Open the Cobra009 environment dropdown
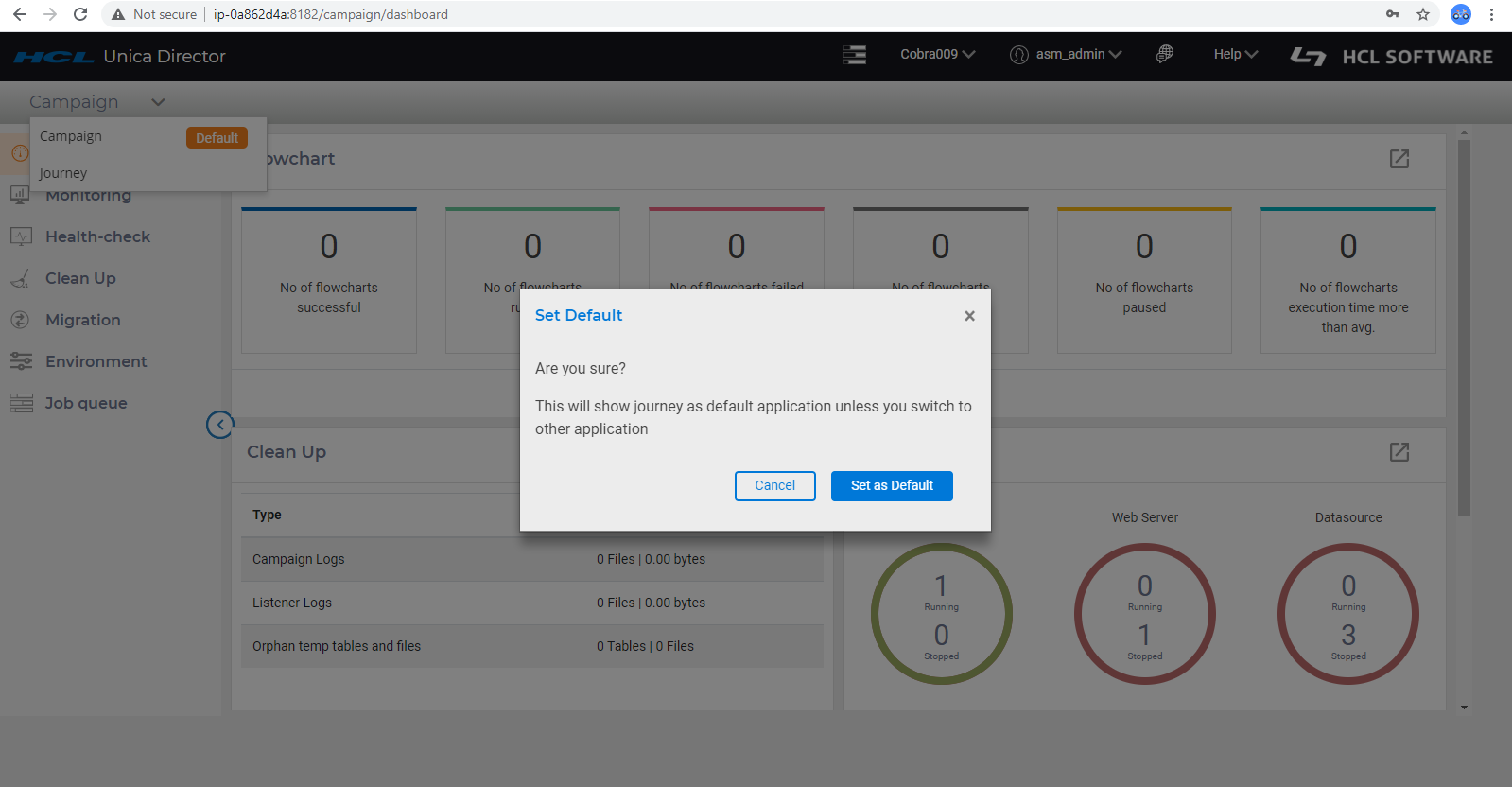The height and width of the screenshot is (787, 1512). click(937, 55)
